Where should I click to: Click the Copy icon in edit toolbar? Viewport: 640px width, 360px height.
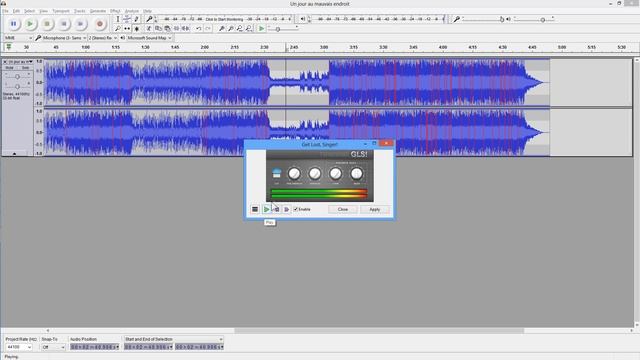coord(158,29)
